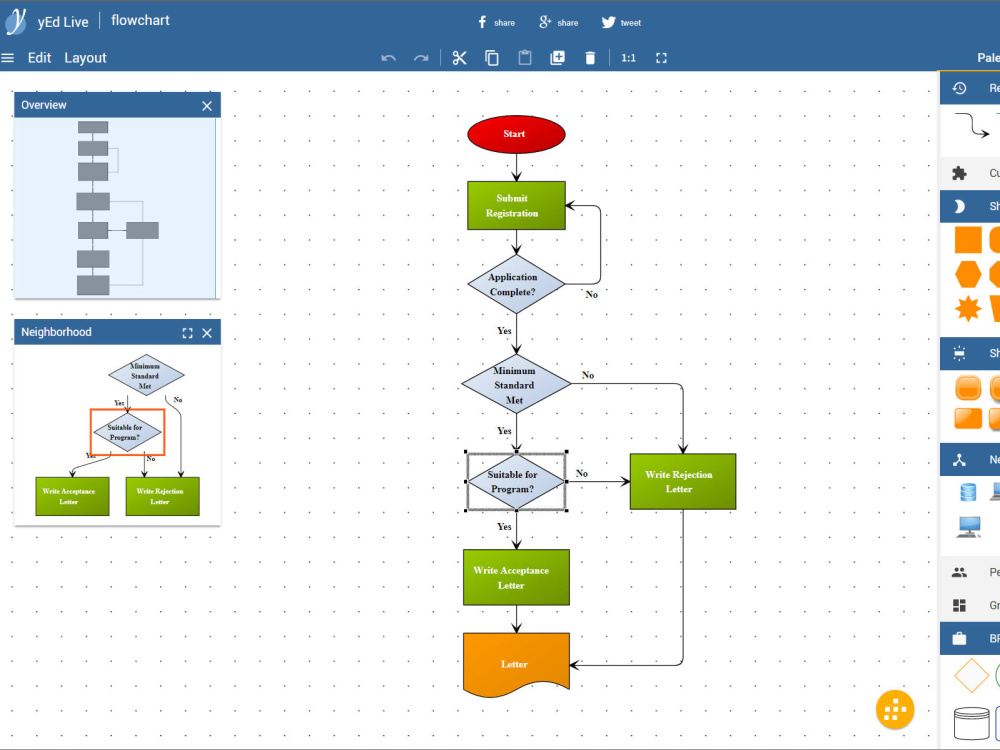Close the Overview panel
The image size is (1000, 750).
pos(207,106)
